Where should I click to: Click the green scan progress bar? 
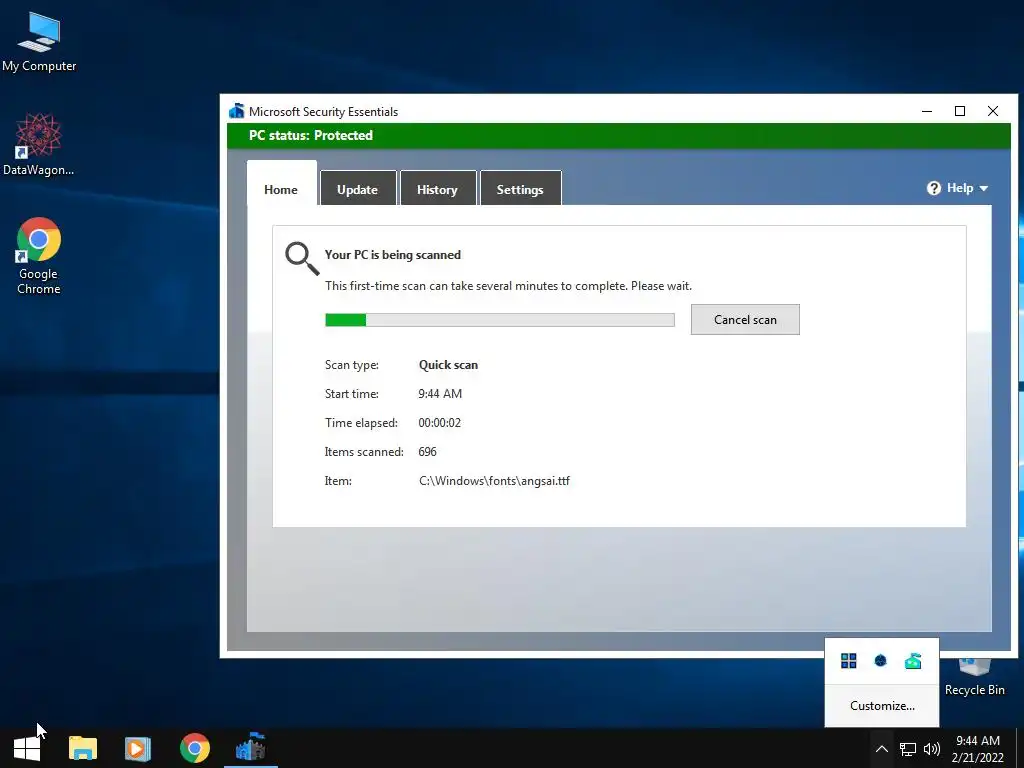point(500,320)
